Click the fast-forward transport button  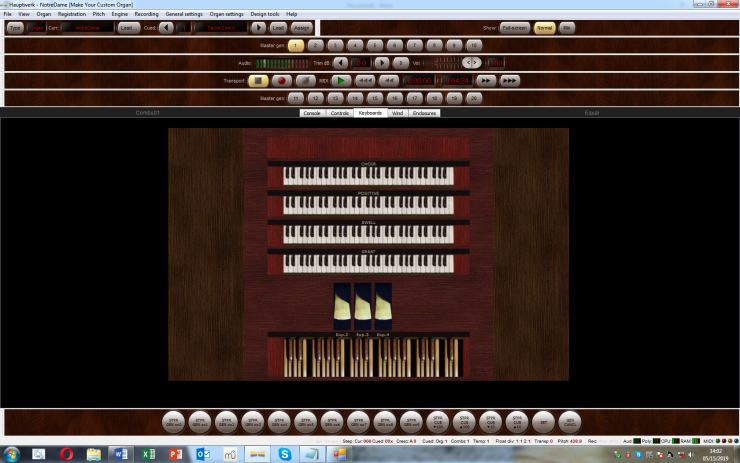[485, 80]
